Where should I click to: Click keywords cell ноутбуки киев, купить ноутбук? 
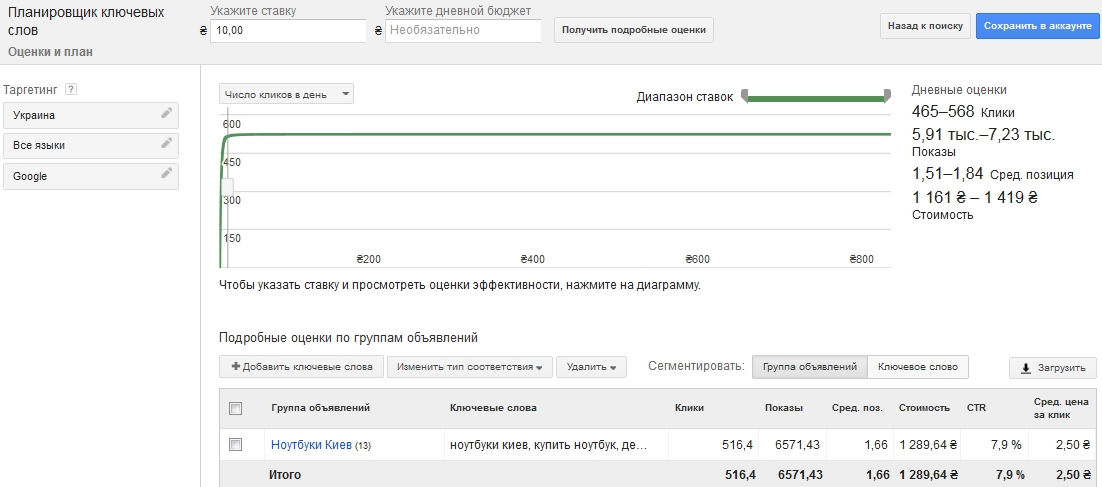(547, 445)
